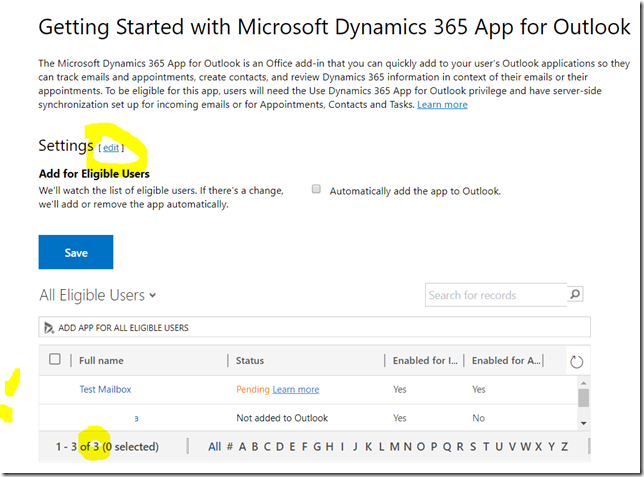
Task: Filter users by letter M
Action: tap(396, 447)
